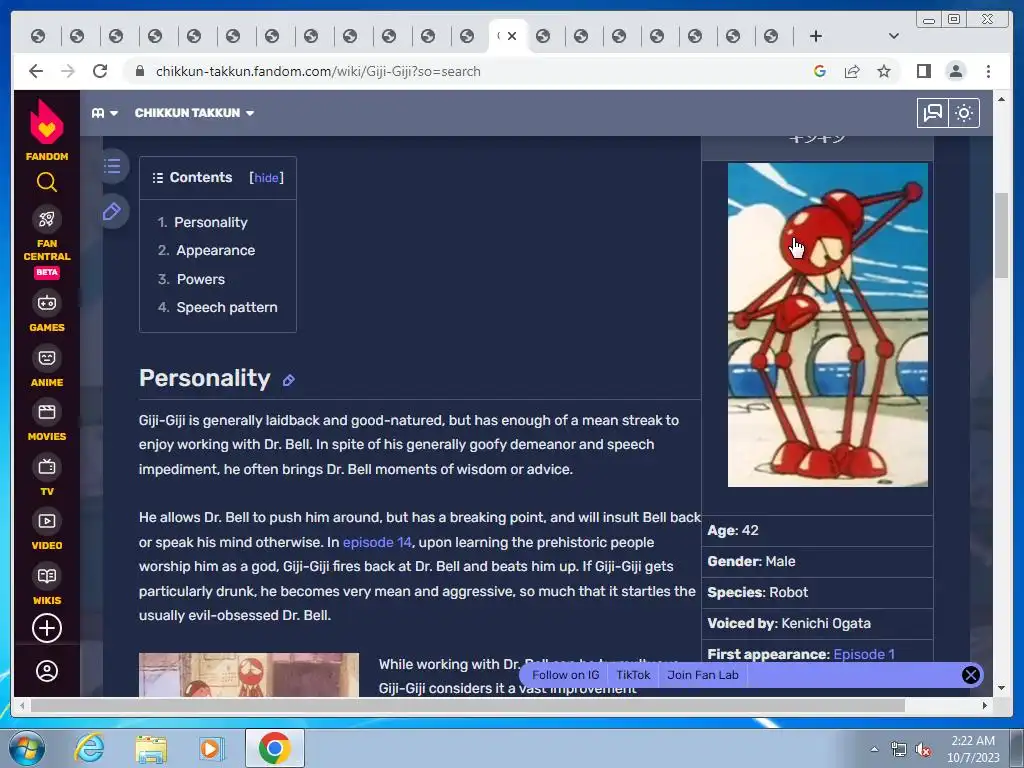
Task: Expand the CHIKKUN TAKKUN wiki dropdown
Action: coord(194,113)
